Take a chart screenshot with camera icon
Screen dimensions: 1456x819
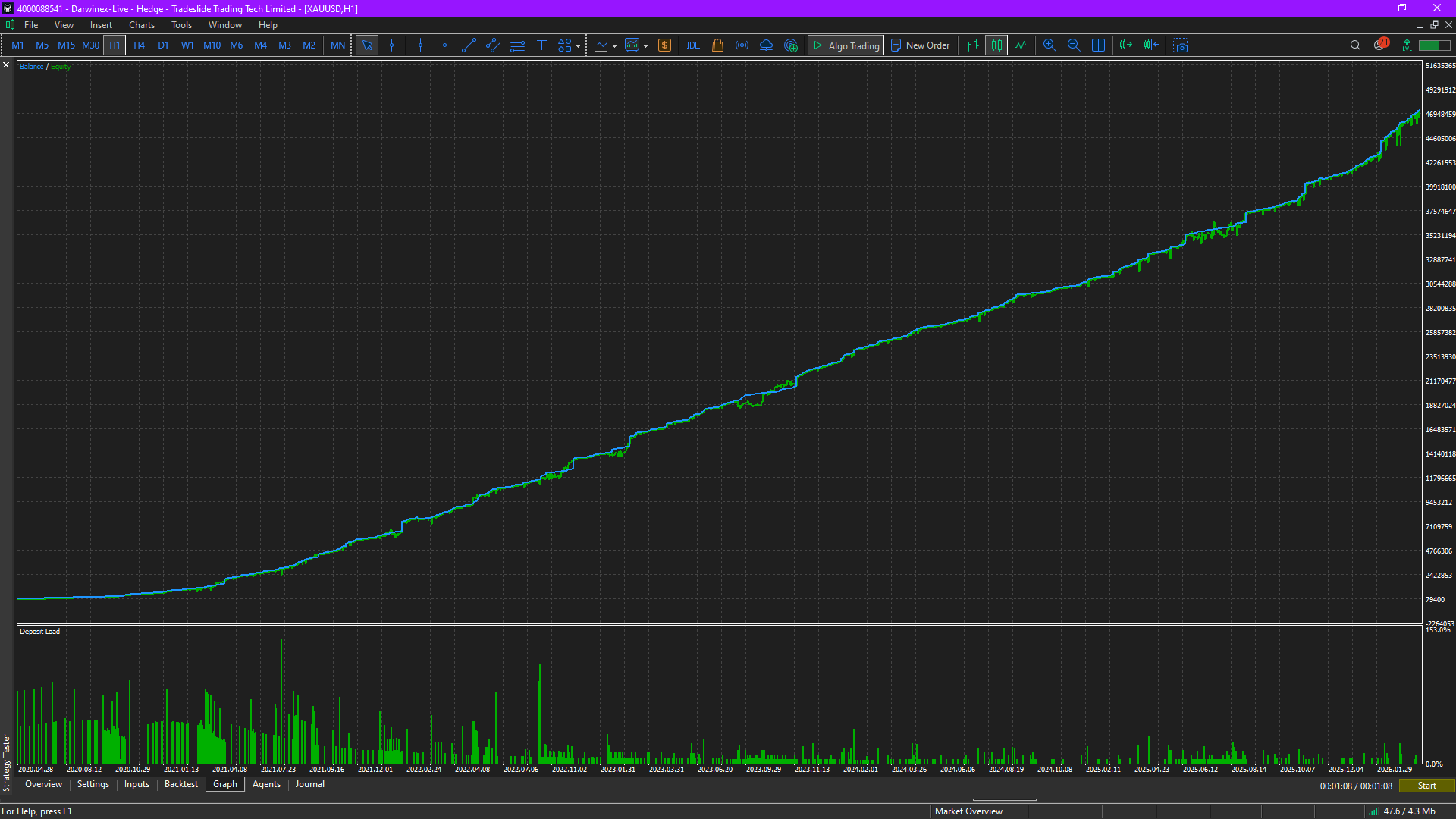1181,45
